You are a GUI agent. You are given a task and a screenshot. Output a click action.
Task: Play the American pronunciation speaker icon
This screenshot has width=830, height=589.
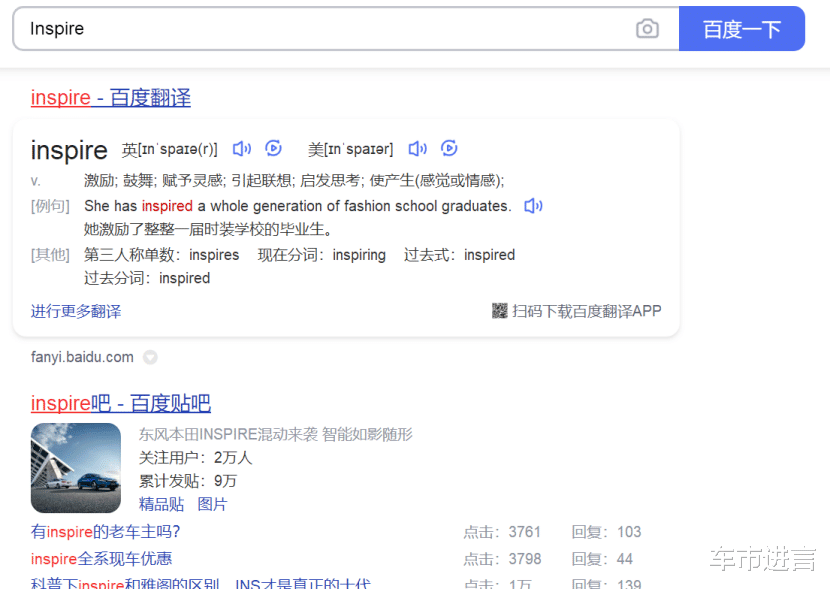418,149
